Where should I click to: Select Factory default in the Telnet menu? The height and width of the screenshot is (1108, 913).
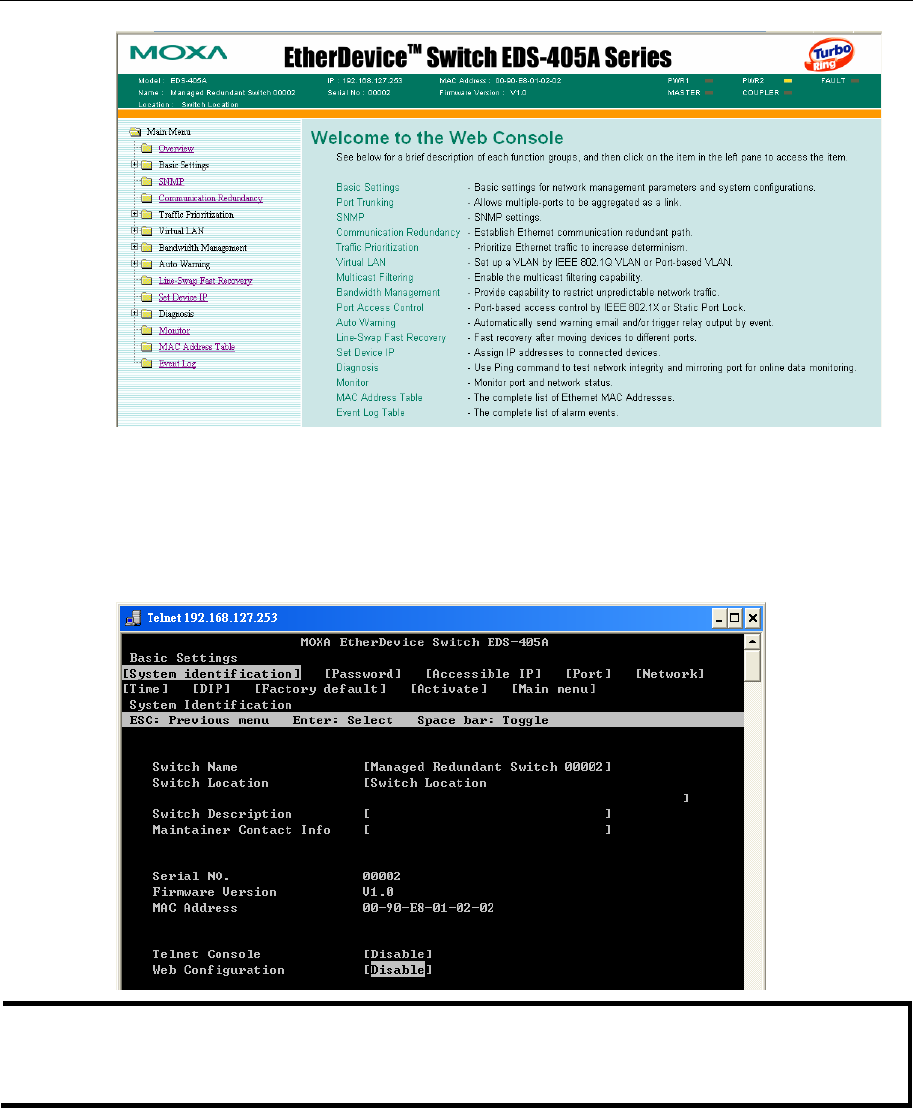320,689
